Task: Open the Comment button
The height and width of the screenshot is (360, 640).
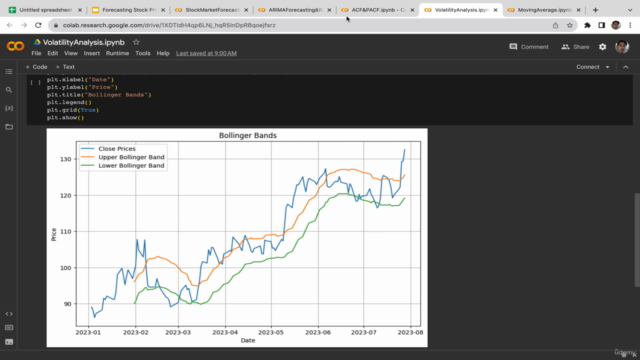Action: pos(529,47)
